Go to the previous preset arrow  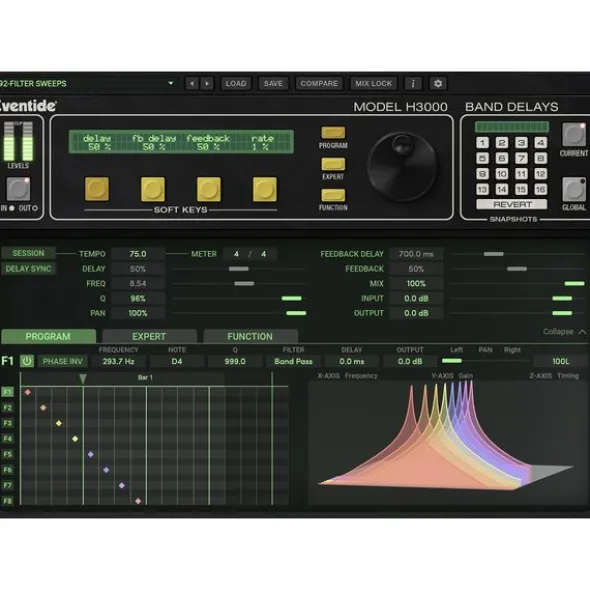point(192,83)
